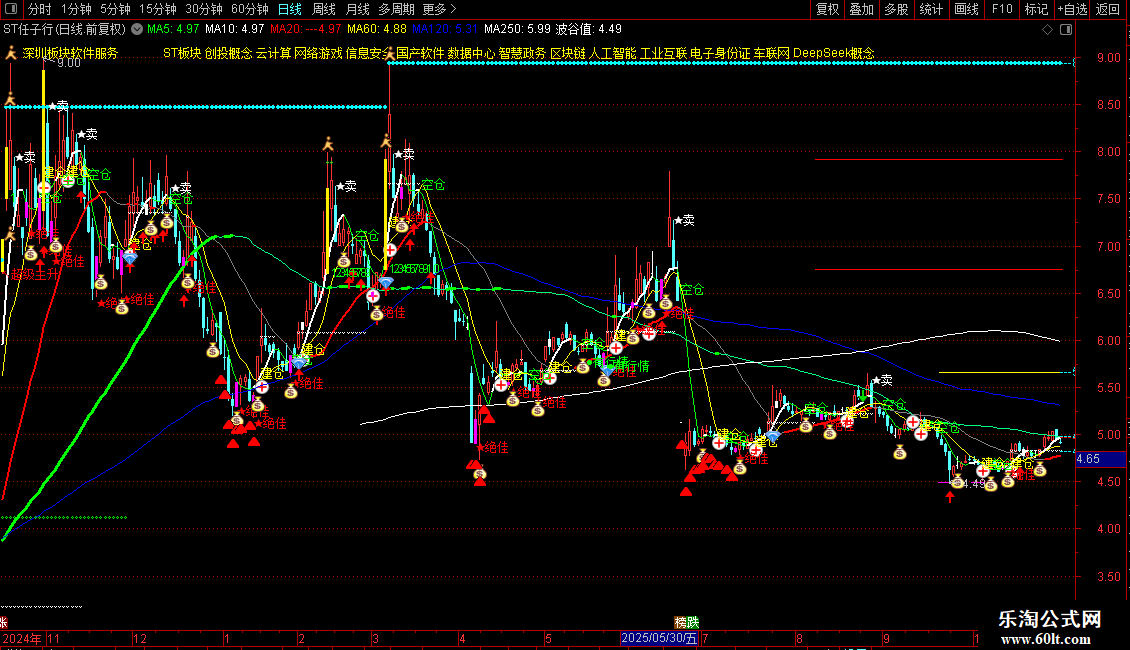Open the dropdown beside ST任子行 title
Image resolution: width=1130 pixels, height=650 pixels.
pyautogui.click(x=137, y=30)
